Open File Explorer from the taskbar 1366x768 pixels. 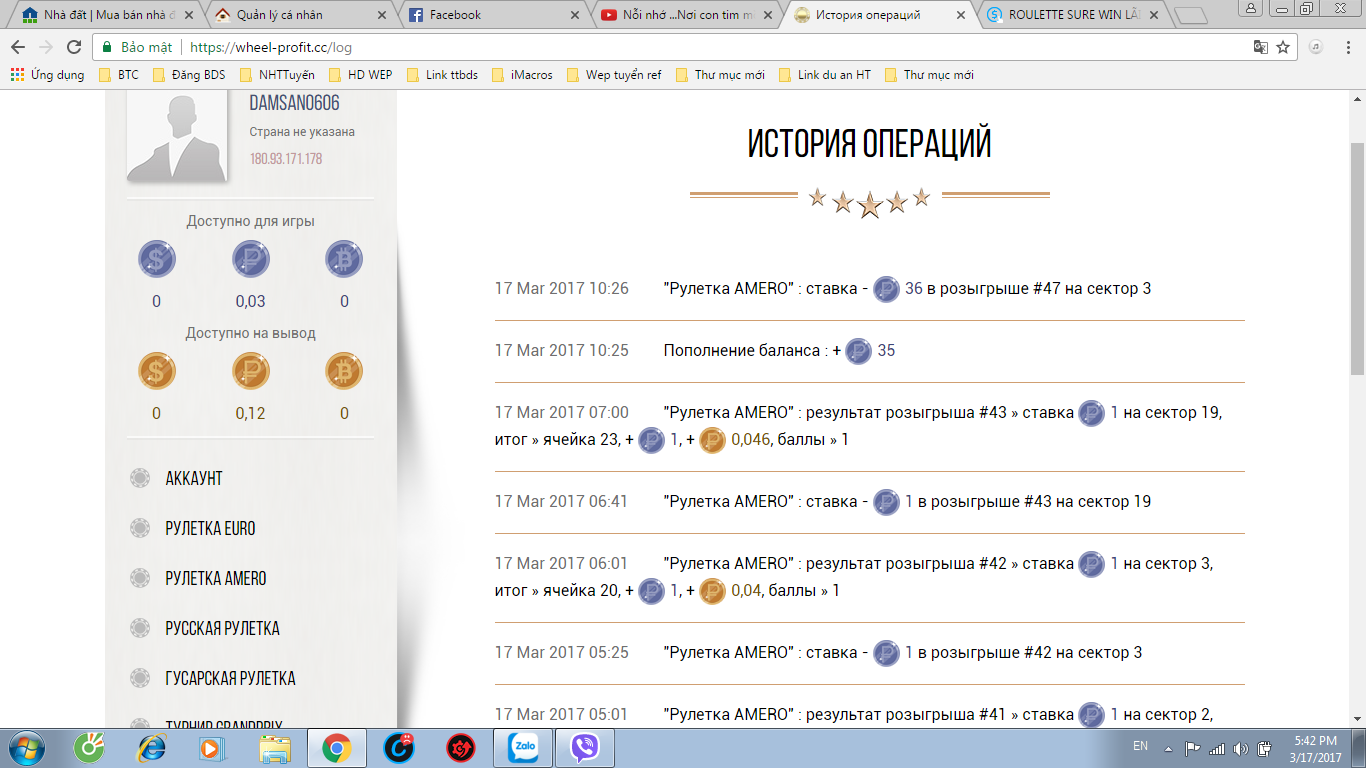[275, 748]
